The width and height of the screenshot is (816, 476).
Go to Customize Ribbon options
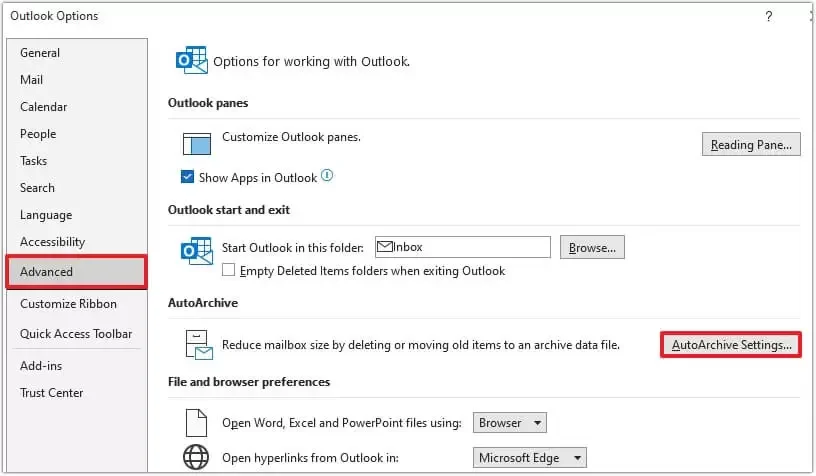click(x=68, y=304)
